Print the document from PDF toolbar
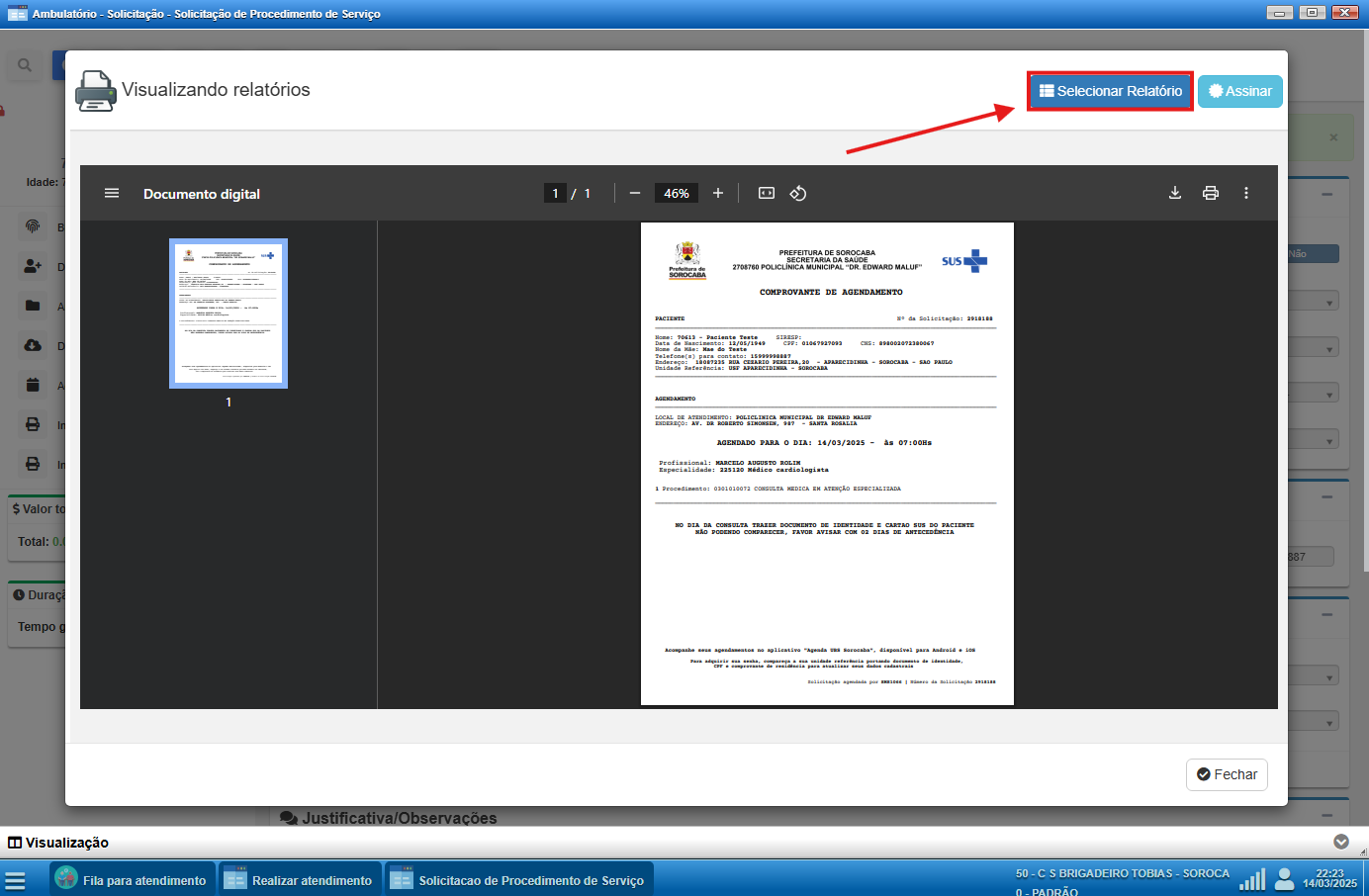This screenshot has height=896, width=1369. click(x=1211, y=194)
